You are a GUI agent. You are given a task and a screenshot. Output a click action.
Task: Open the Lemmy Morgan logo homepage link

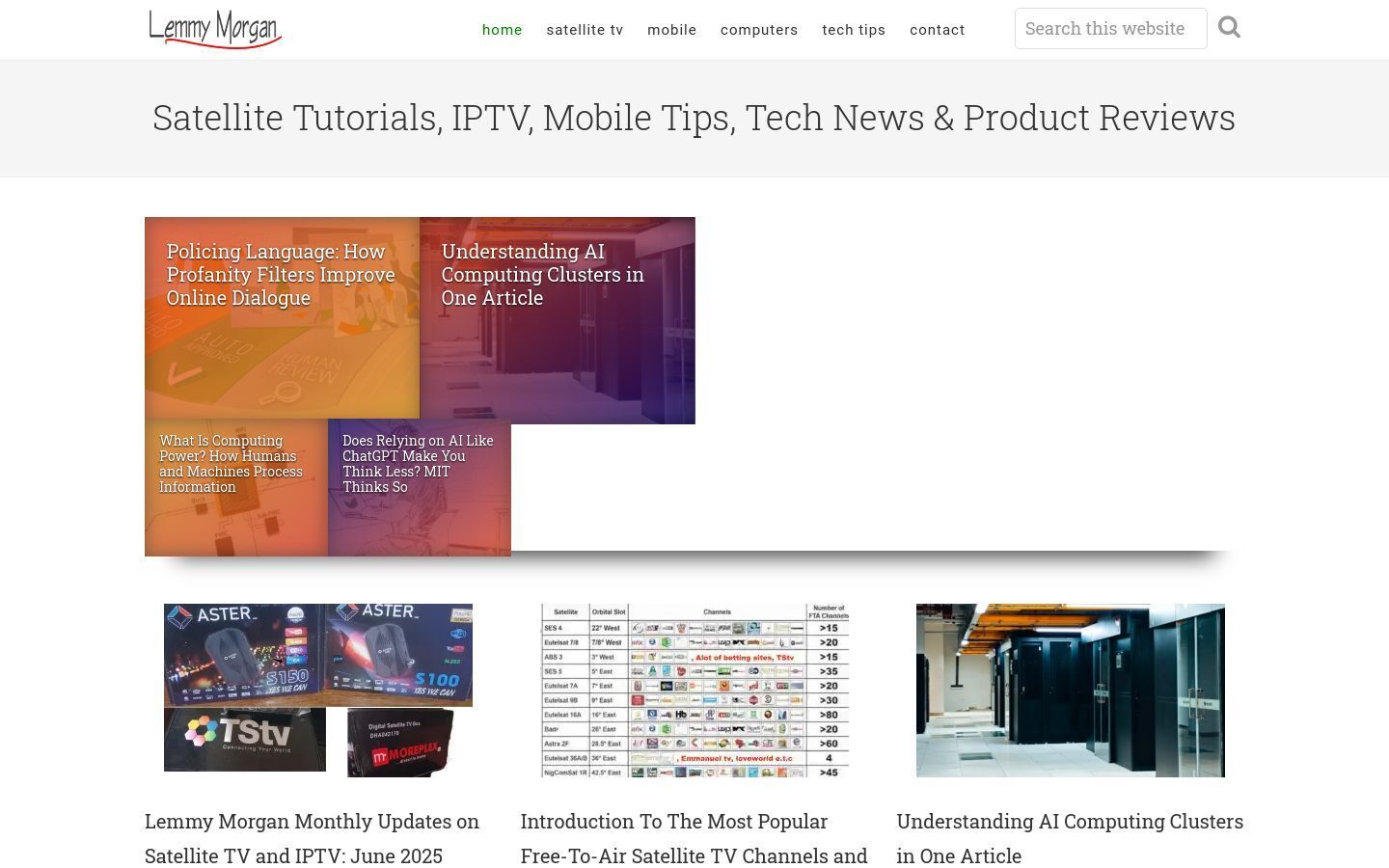point(215,29)
